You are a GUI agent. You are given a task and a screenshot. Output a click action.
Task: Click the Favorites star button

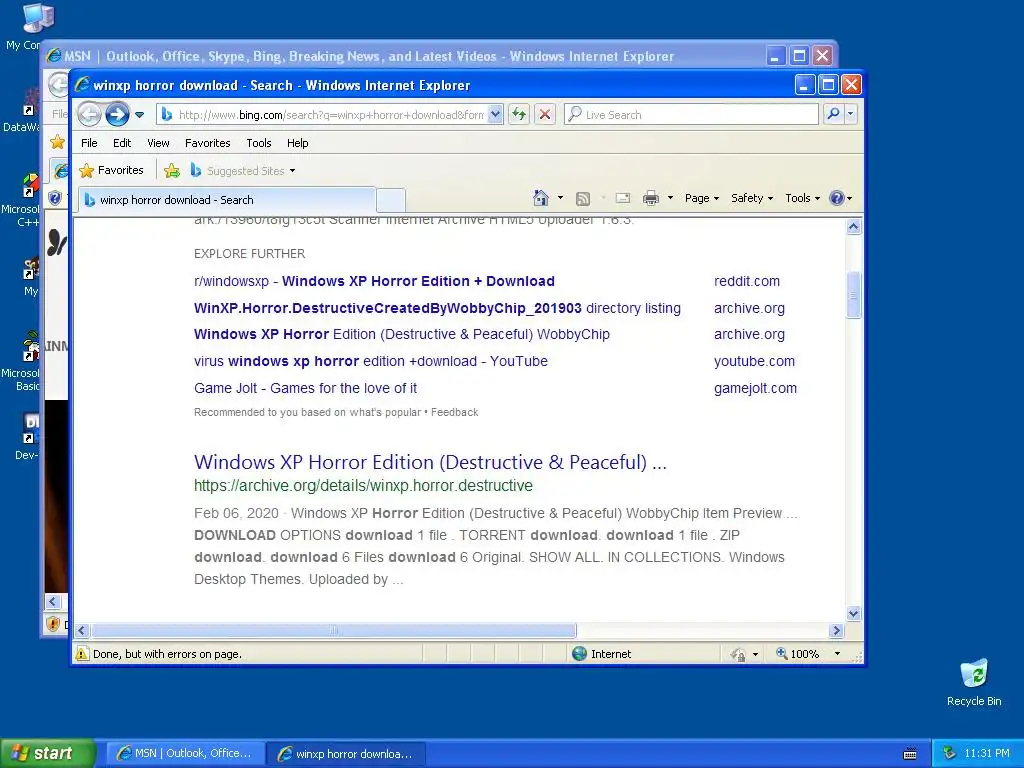click(x=111, y=170)
